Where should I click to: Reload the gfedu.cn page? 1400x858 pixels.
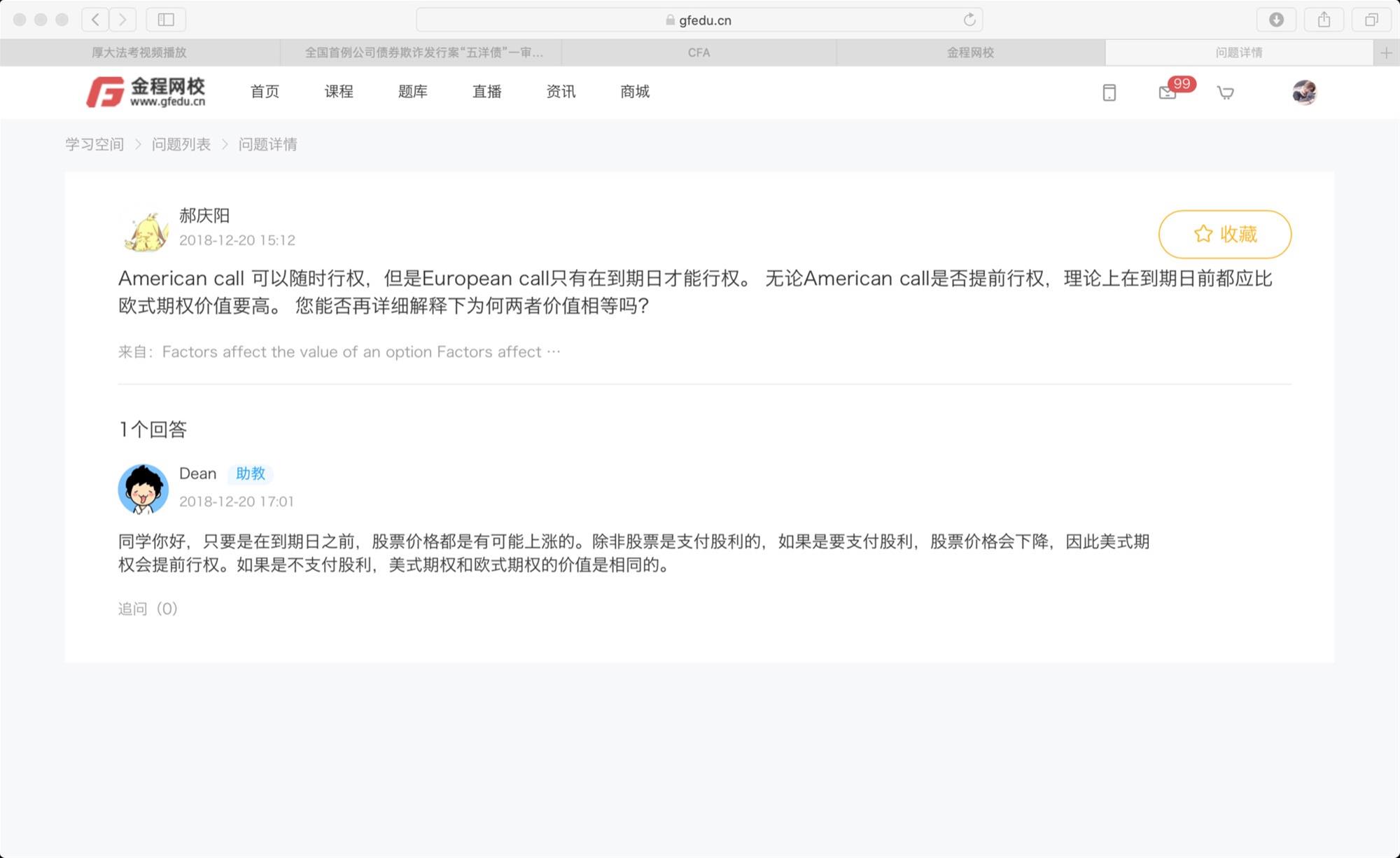pos(969,20)
